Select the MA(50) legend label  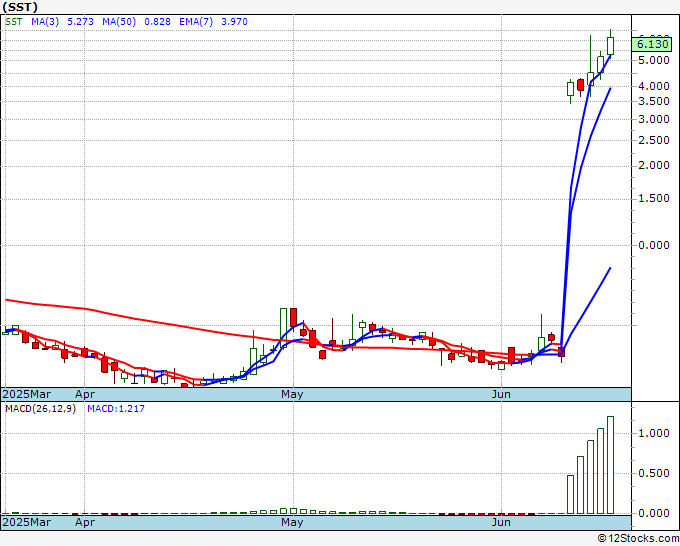(x=119, y=22)
